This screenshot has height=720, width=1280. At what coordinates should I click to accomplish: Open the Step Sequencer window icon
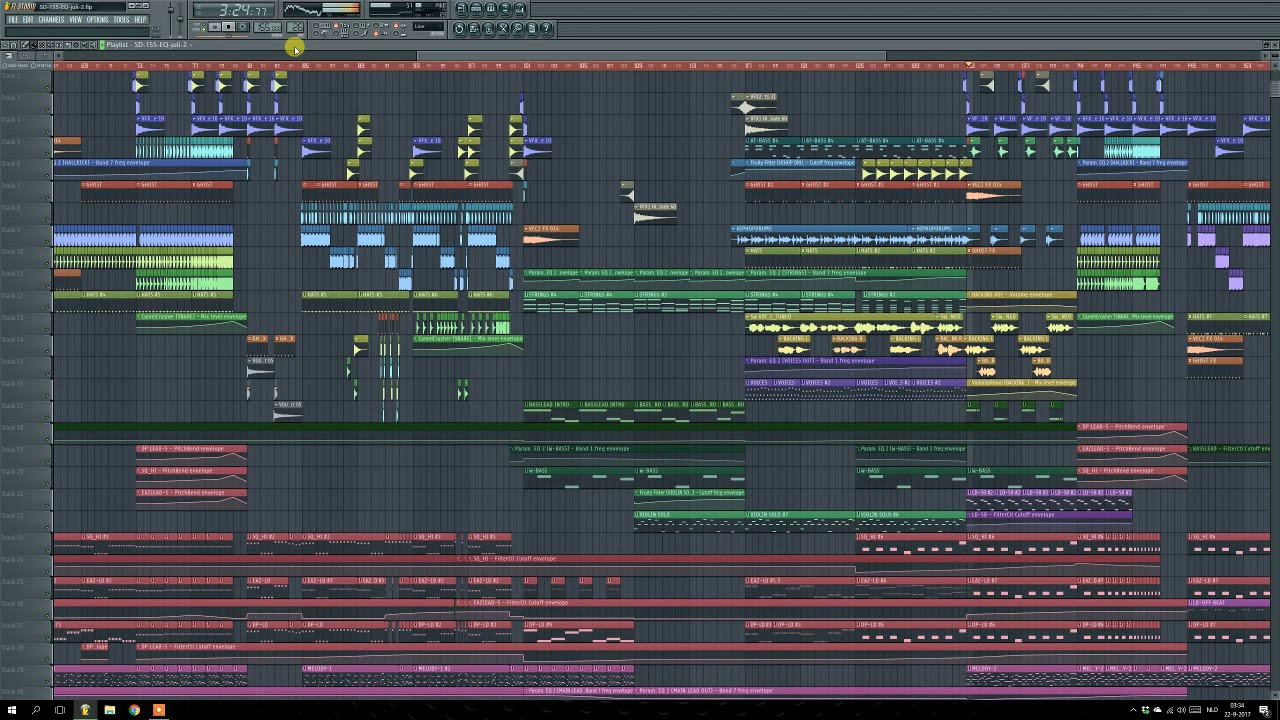(x=476, y=9)
